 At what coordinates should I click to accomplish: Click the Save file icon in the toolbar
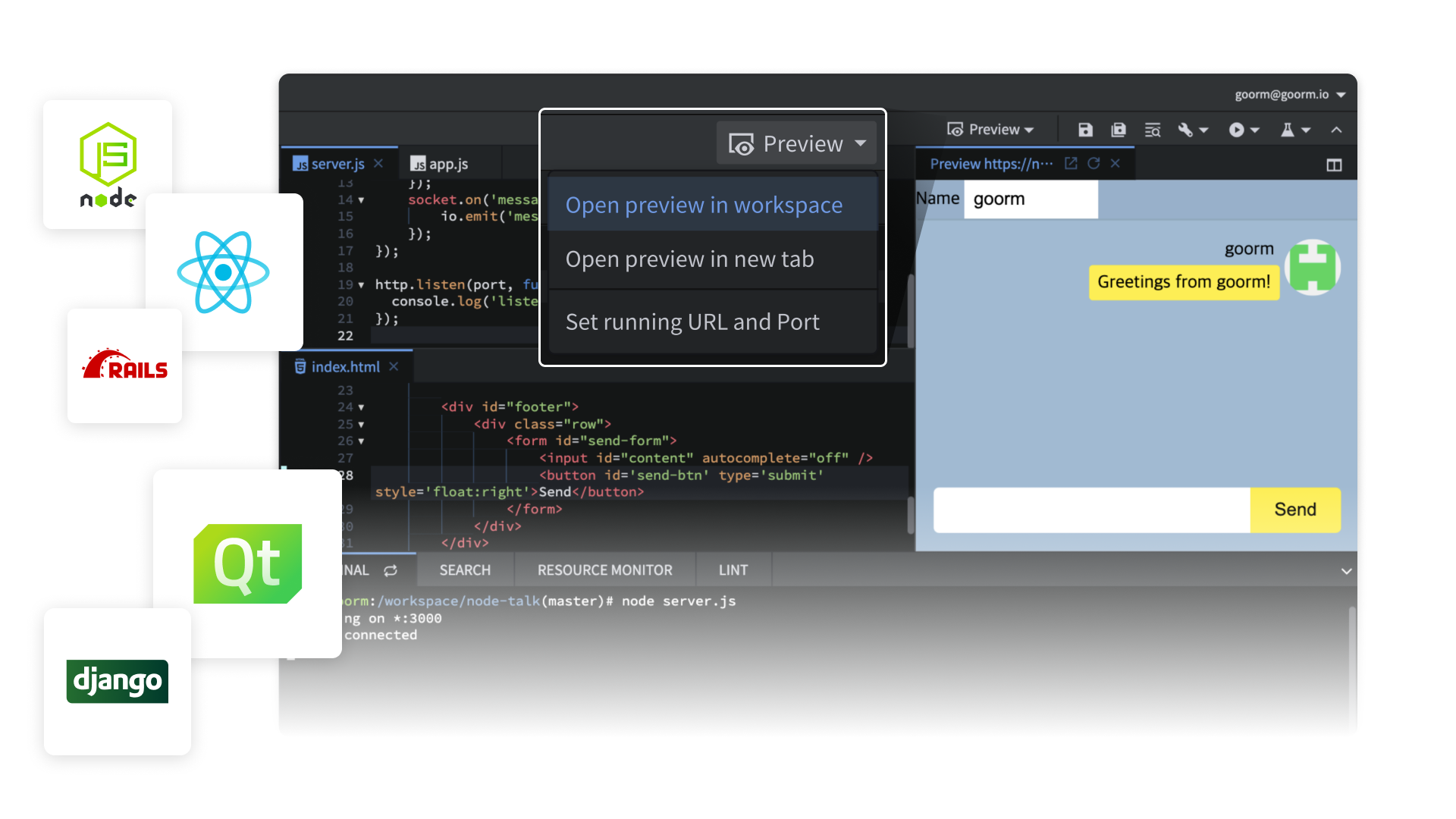[1085, 130]
